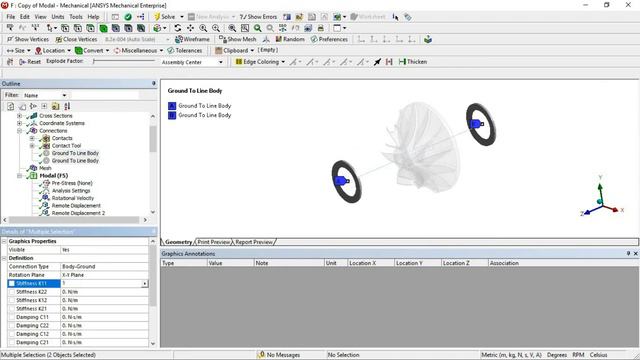Viewport: 640px width, 360px height.
Task: Open the Units menu
Action: [58, 17]
